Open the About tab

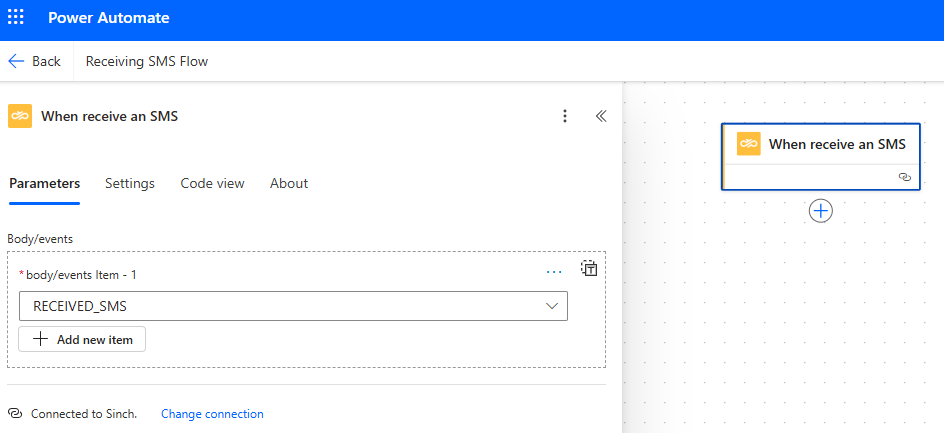pos(289,183)
